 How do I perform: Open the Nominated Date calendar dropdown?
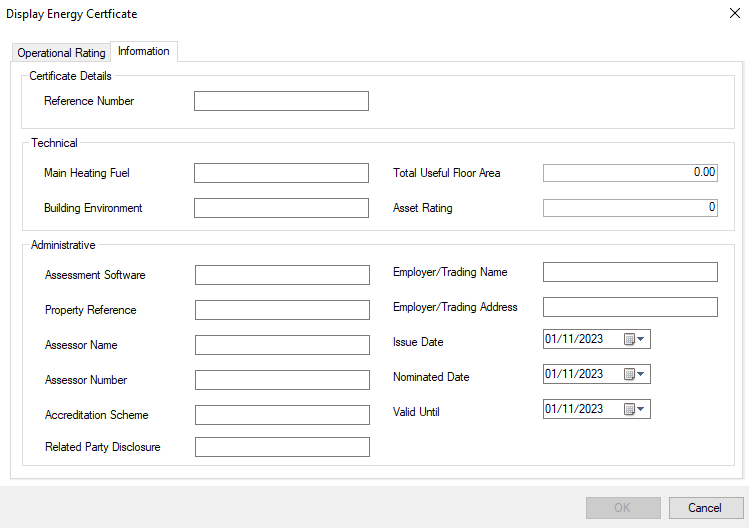tap(636, 374)
